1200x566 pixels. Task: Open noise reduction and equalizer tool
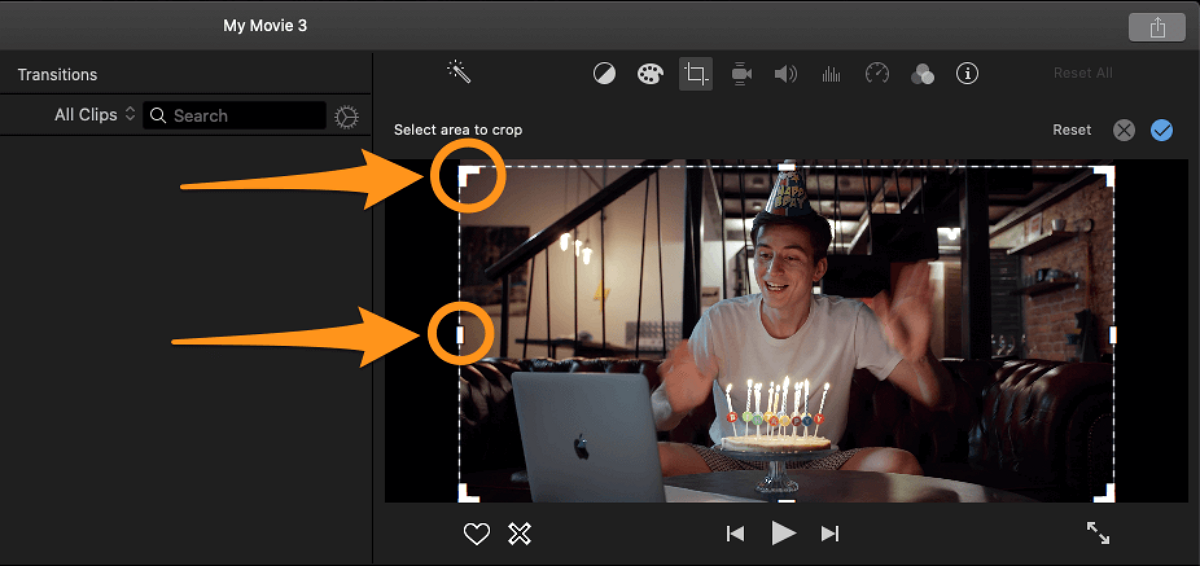coord(831,74)
